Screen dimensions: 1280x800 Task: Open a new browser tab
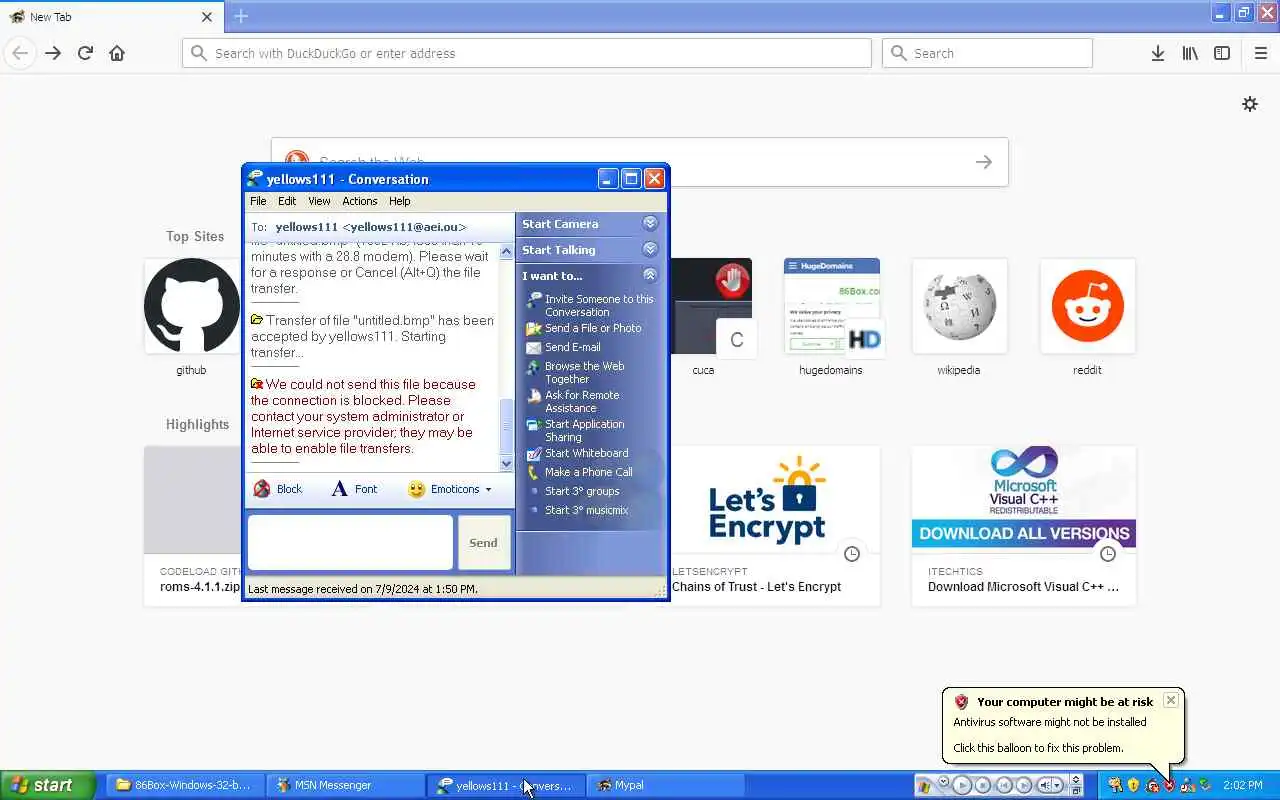coord(241,16)
